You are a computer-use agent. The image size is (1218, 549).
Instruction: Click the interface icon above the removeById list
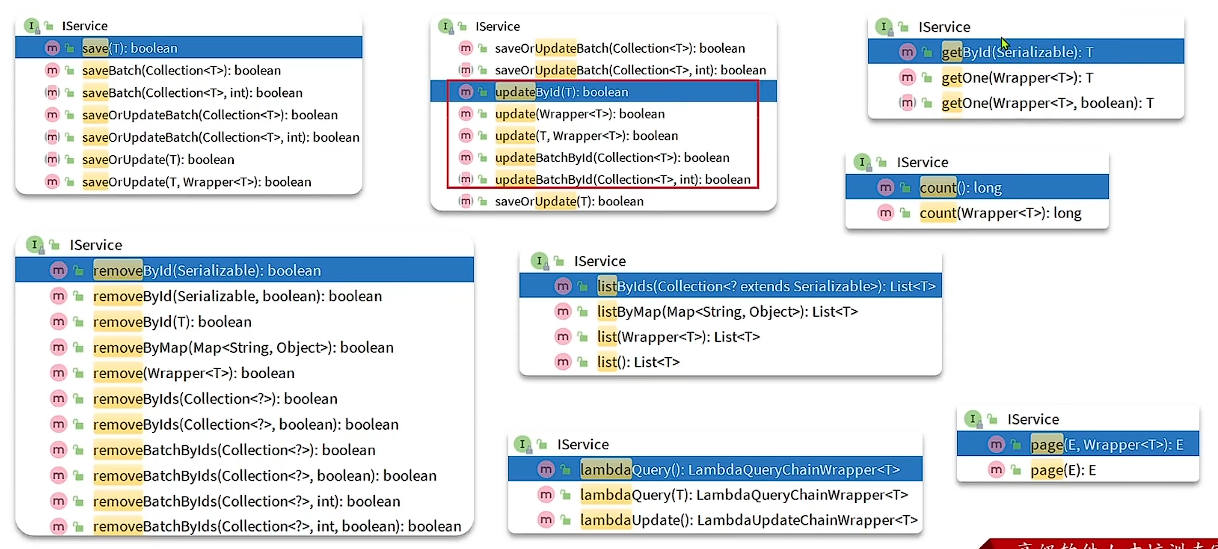point(35,245)
